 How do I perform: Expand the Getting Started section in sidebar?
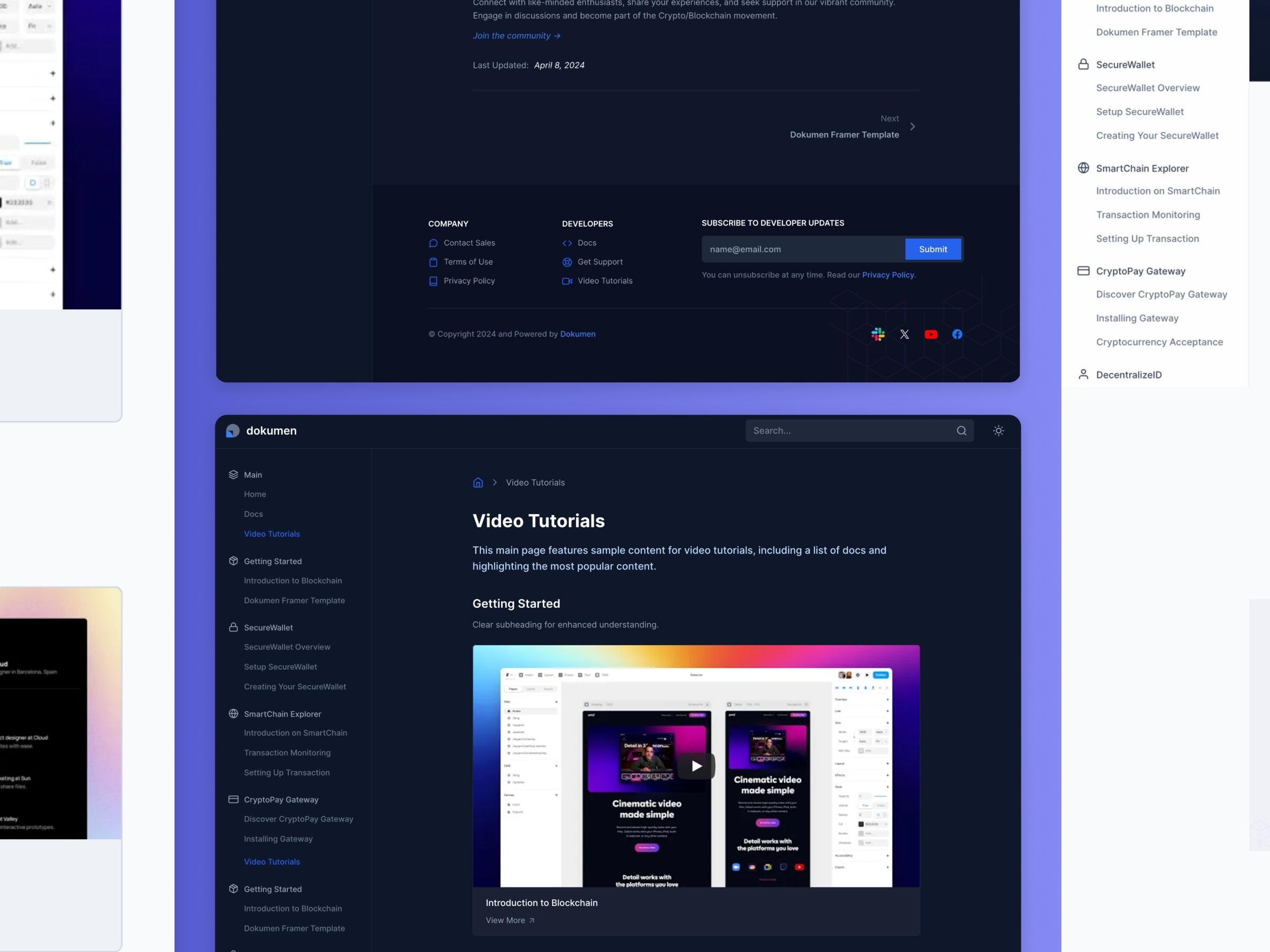pyautogui.click(x=272, y=560)
